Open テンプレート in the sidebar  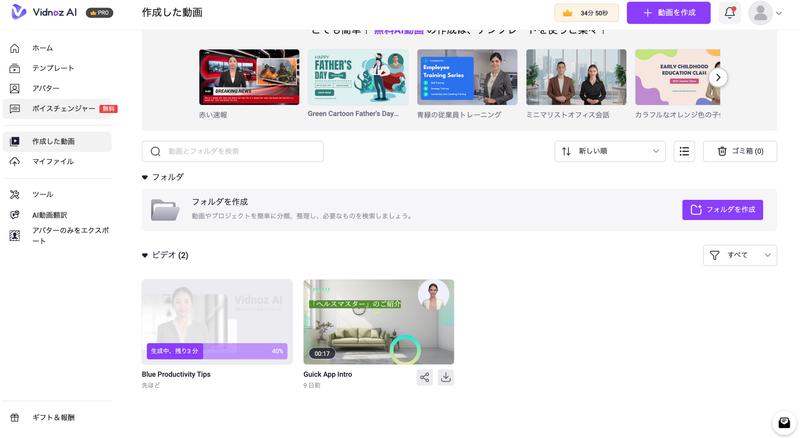pyautogui.click(x=52, y=68)
